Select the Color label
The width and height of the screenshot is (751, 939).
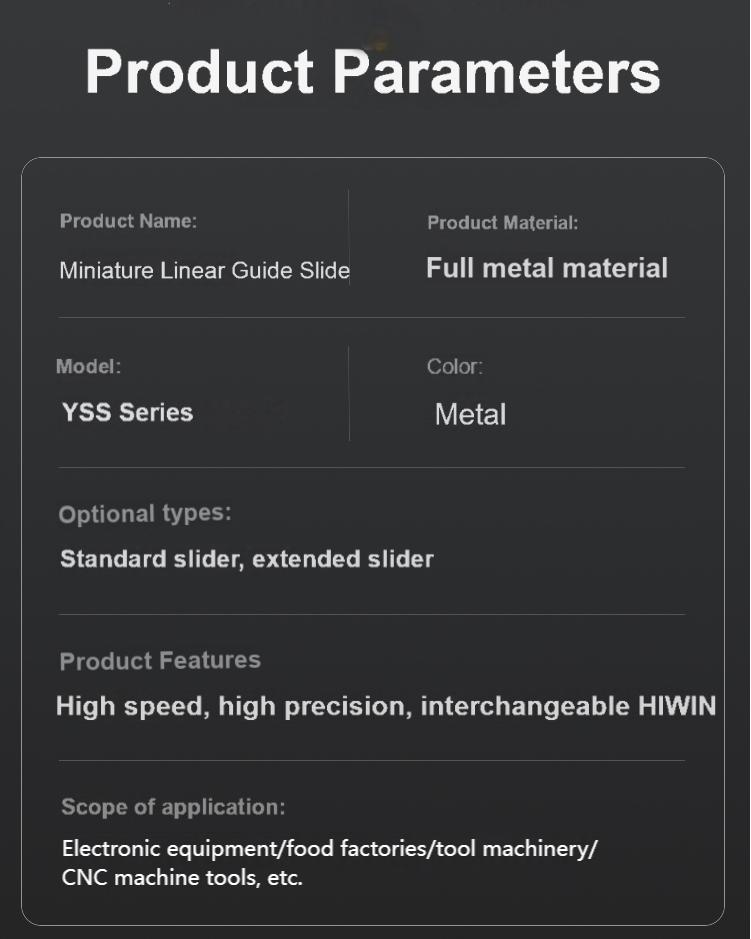pyautogui.click(x=455, y=366)
